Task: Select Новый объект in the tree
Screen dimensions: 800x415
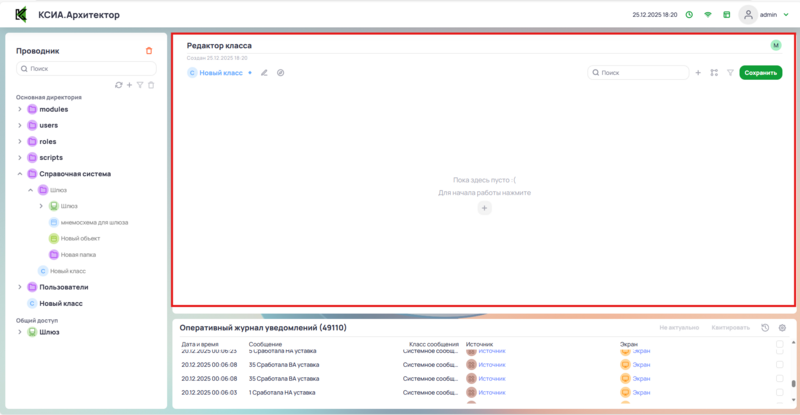Action: [80, 238]
